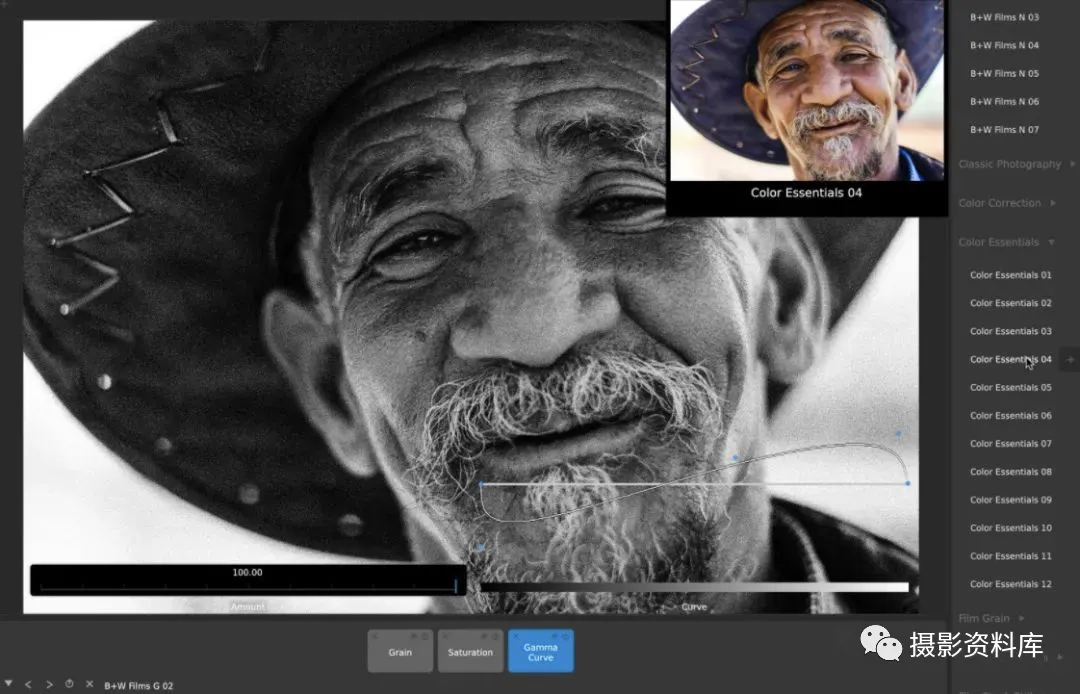The image size is (1080, 694).
Task: Choose Color Essentials 01 preset
Action: [1010, 275]
